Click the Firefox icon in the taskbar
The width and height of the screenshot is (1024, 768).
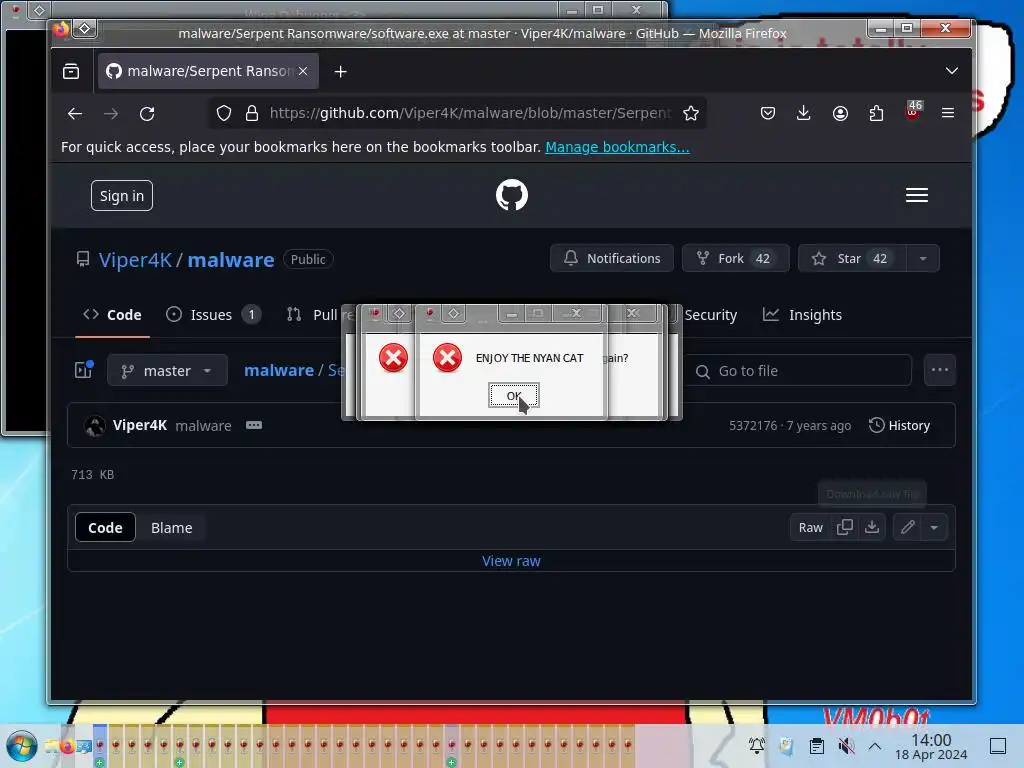pos(67,746)
